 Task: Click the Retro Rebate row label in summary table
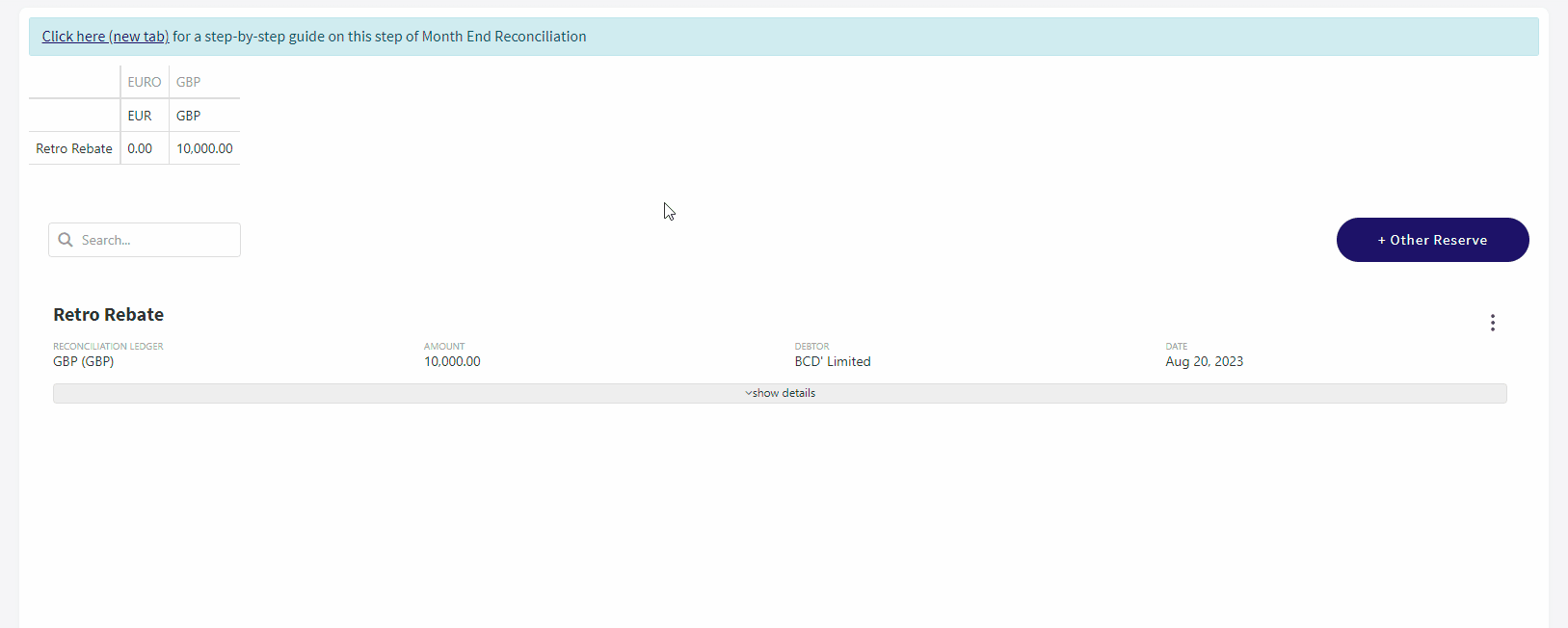click(x=74, y=148)
